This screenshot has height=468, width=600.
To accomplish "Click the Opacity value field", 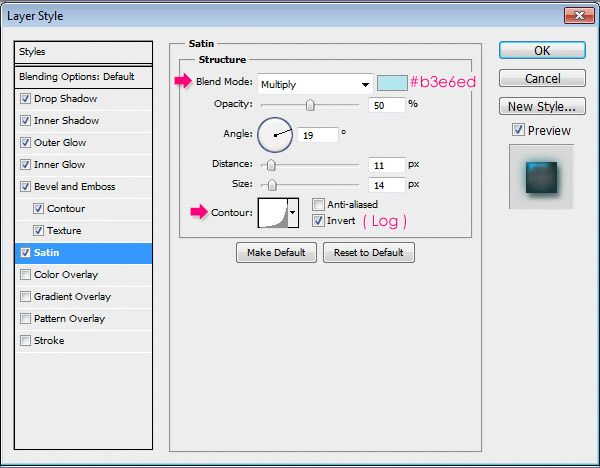I will click(x=386, y=105).
